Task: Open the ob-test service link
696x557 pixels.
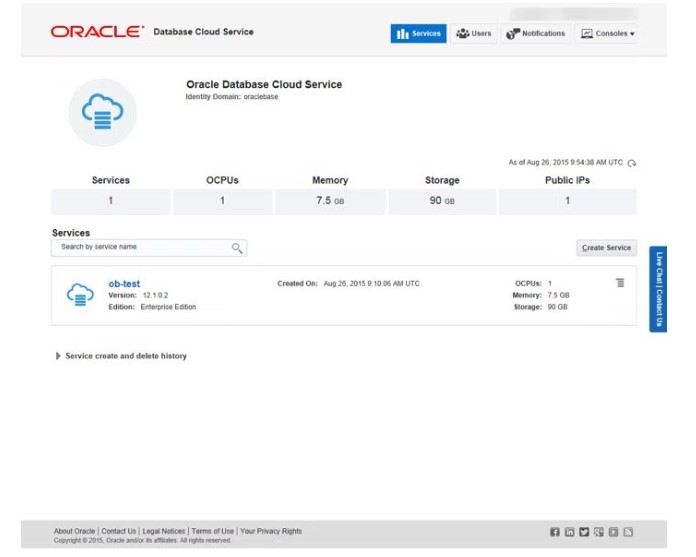Action: coord(124,284)
